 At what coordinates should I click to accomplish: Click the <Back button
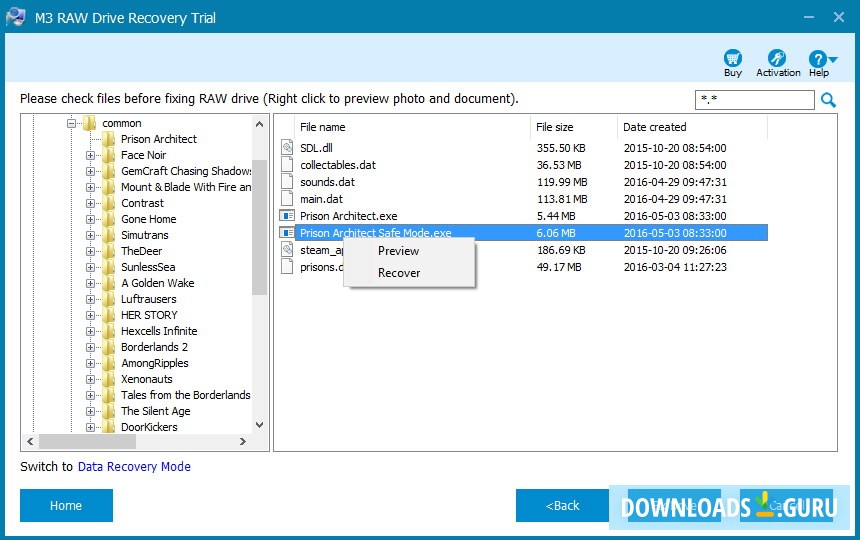click(562, 505)
